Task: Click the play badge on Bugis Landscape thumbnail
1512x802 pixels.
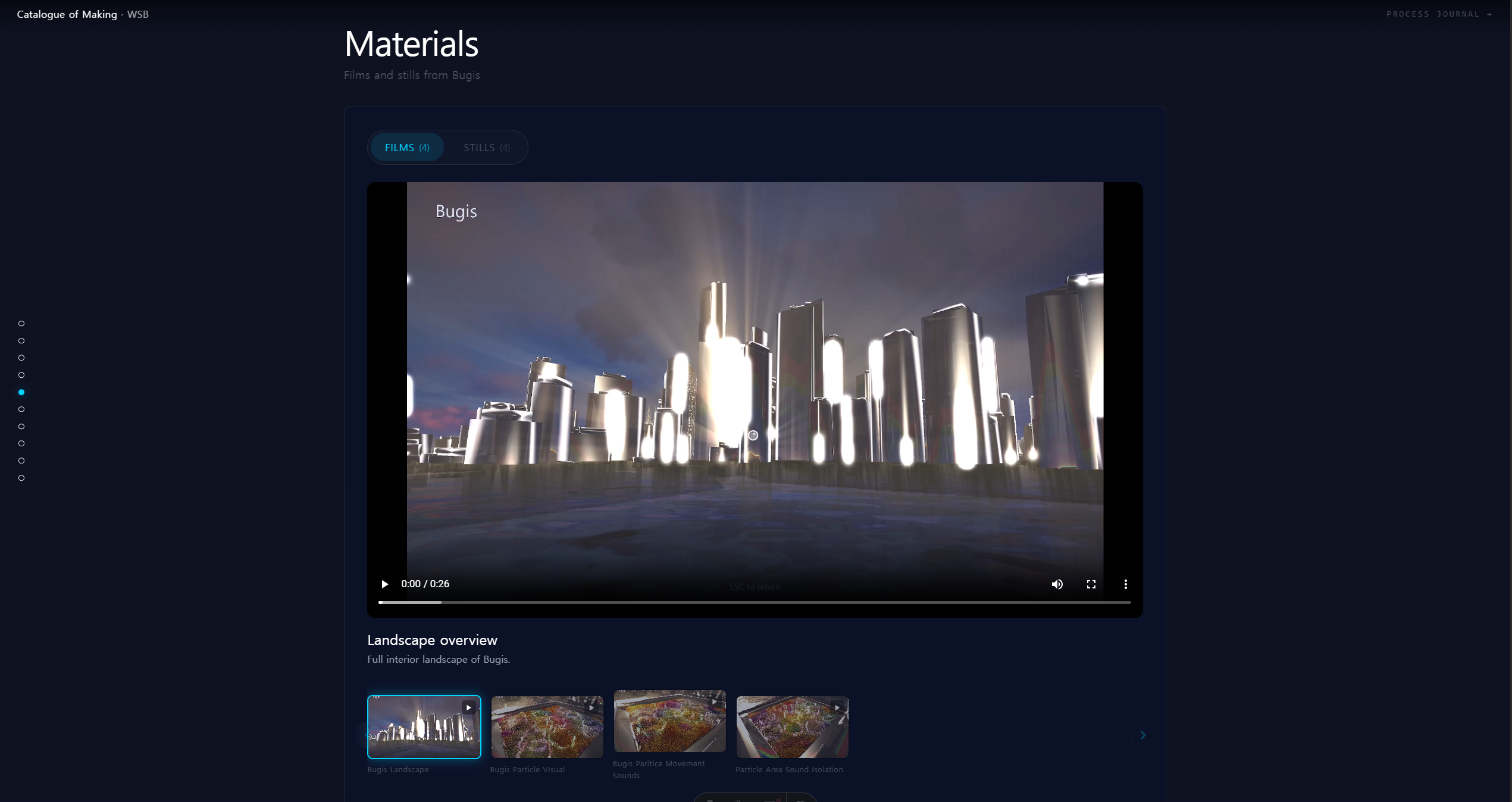Action: 469,708
